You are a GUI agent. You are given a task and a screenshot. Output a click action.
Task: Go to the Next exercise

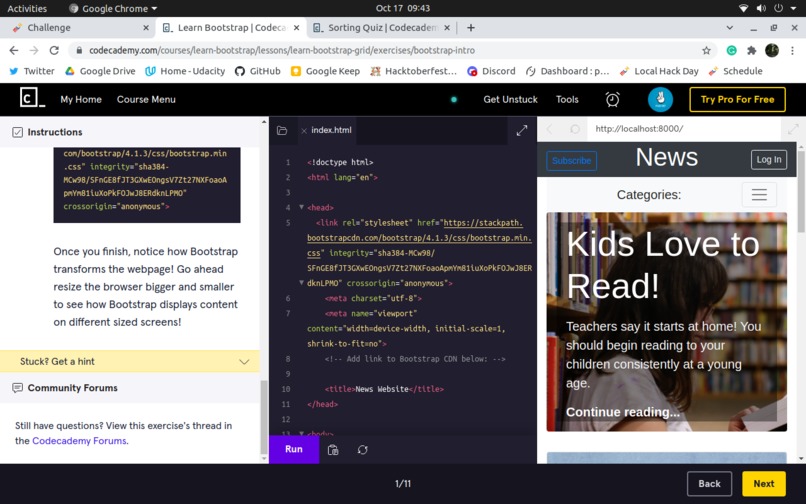point(763,483)
